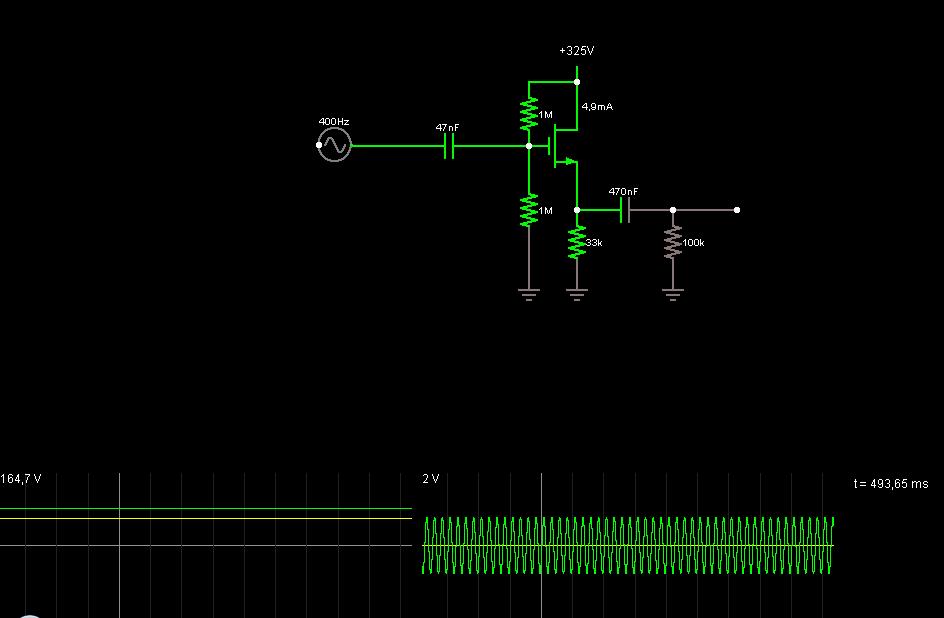
Task: Select the lower 1M resistor to ground
Action: [529, 210]
